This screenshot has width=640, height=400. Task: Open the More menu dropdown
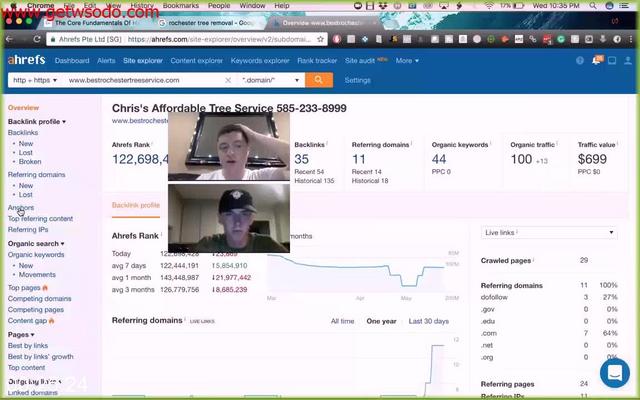point(407,60)
